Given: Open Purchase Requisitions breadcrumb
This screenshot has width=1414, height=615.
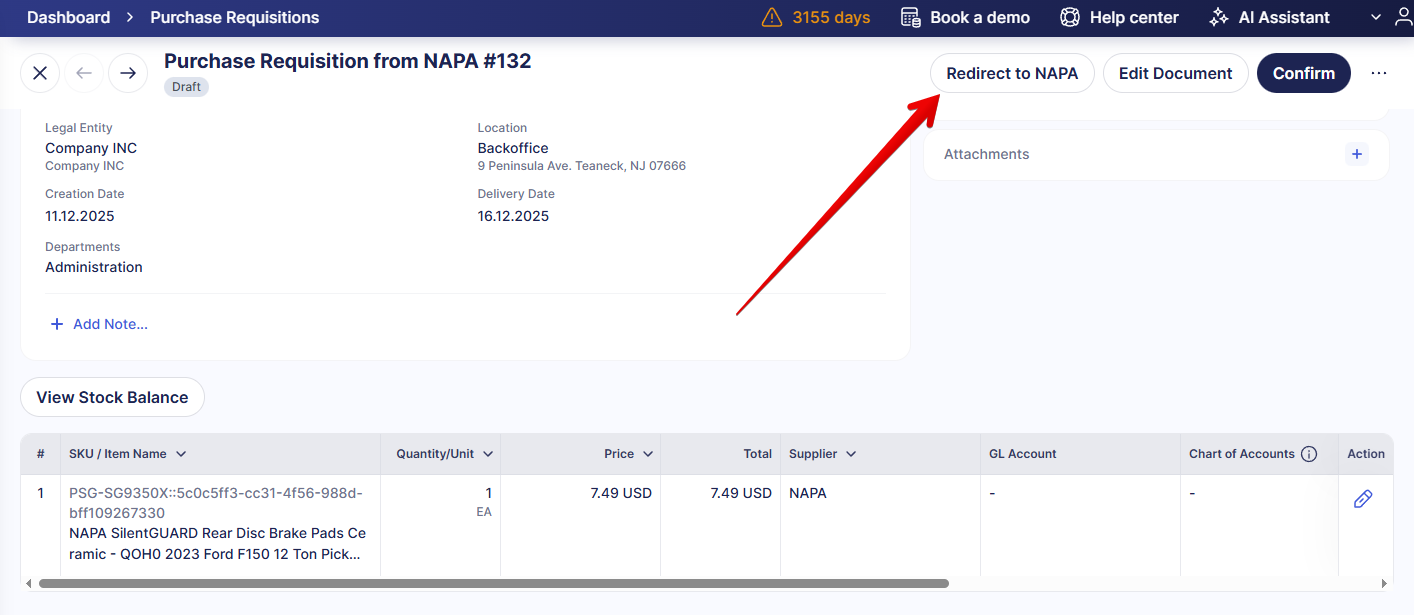Looking at the screenshot, I should pos(235,17).
